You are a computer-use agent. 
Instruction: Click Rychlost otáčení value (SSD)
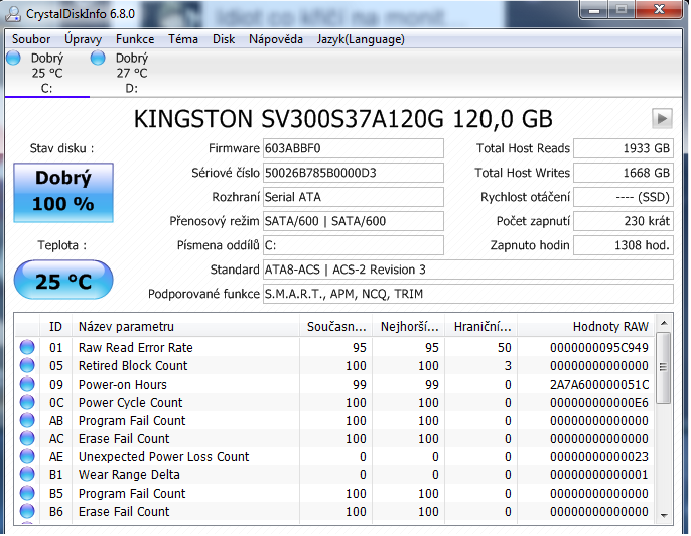pos(623,197)
